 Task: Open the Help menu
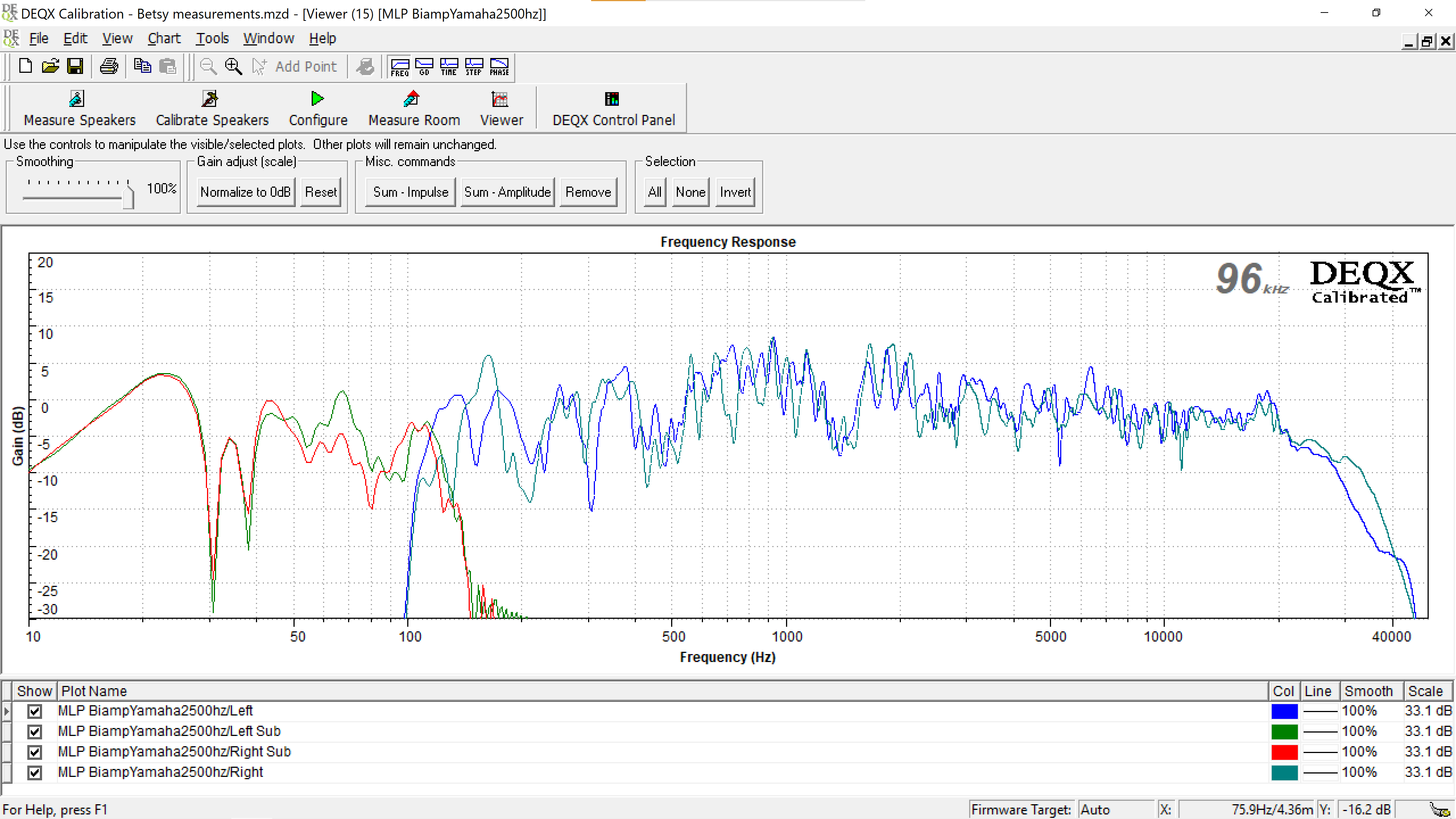click(322, 38)
